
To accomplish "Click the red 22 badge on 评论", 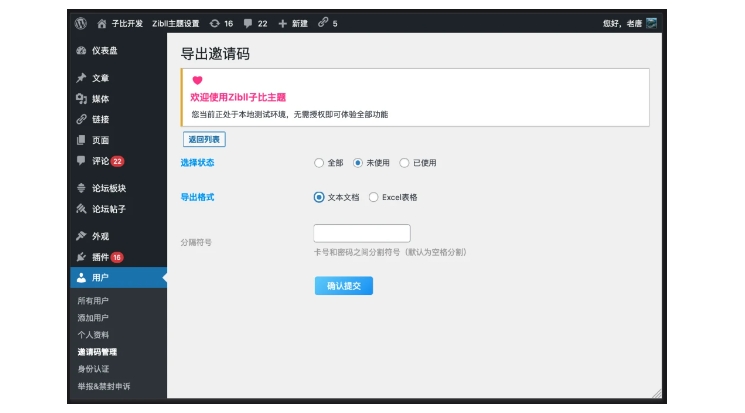I will coord(117,161).
